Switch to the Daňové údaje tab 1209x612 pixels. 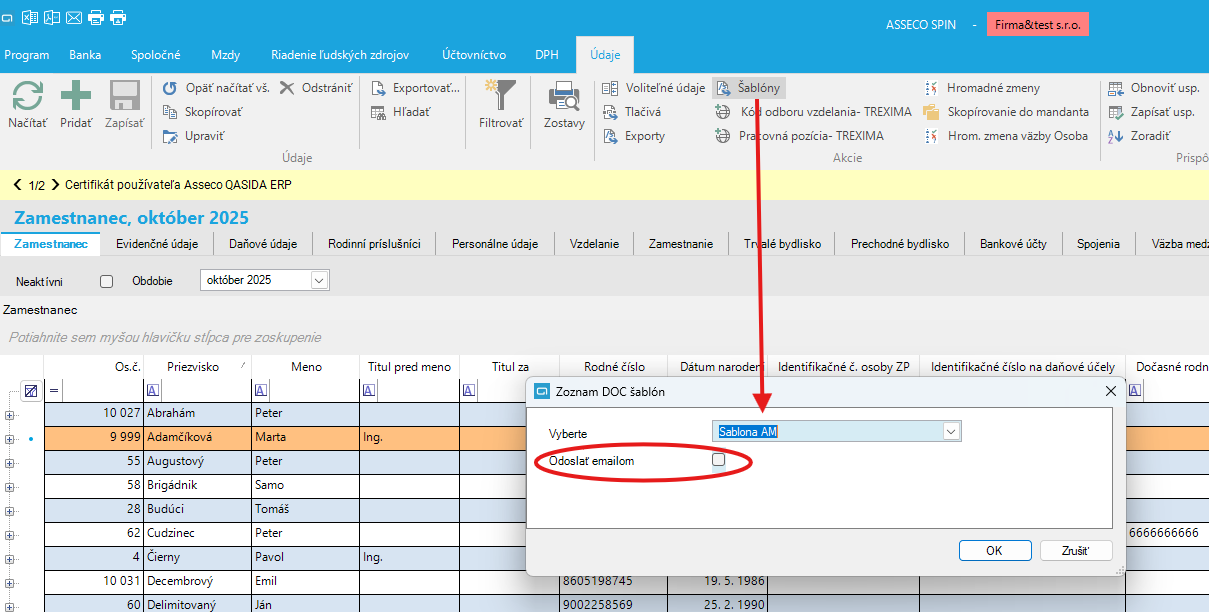[x=263, y=243]
